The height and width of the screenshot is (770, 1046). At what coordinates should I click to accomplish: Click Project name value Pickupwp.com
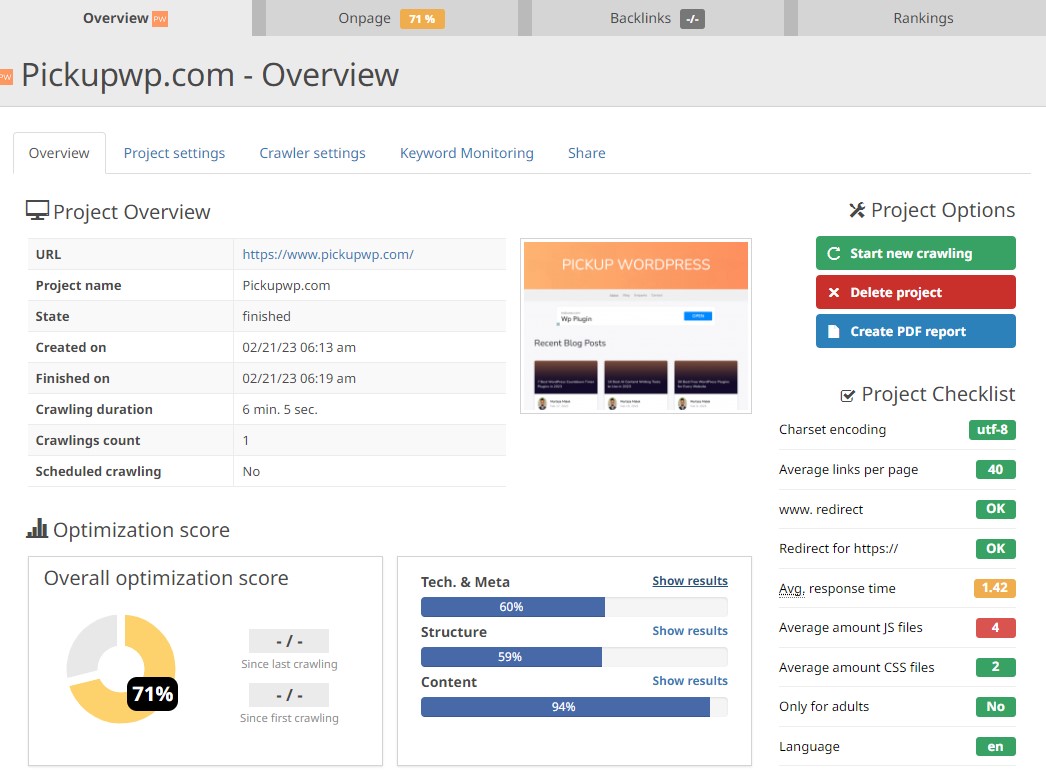(286, 286)
